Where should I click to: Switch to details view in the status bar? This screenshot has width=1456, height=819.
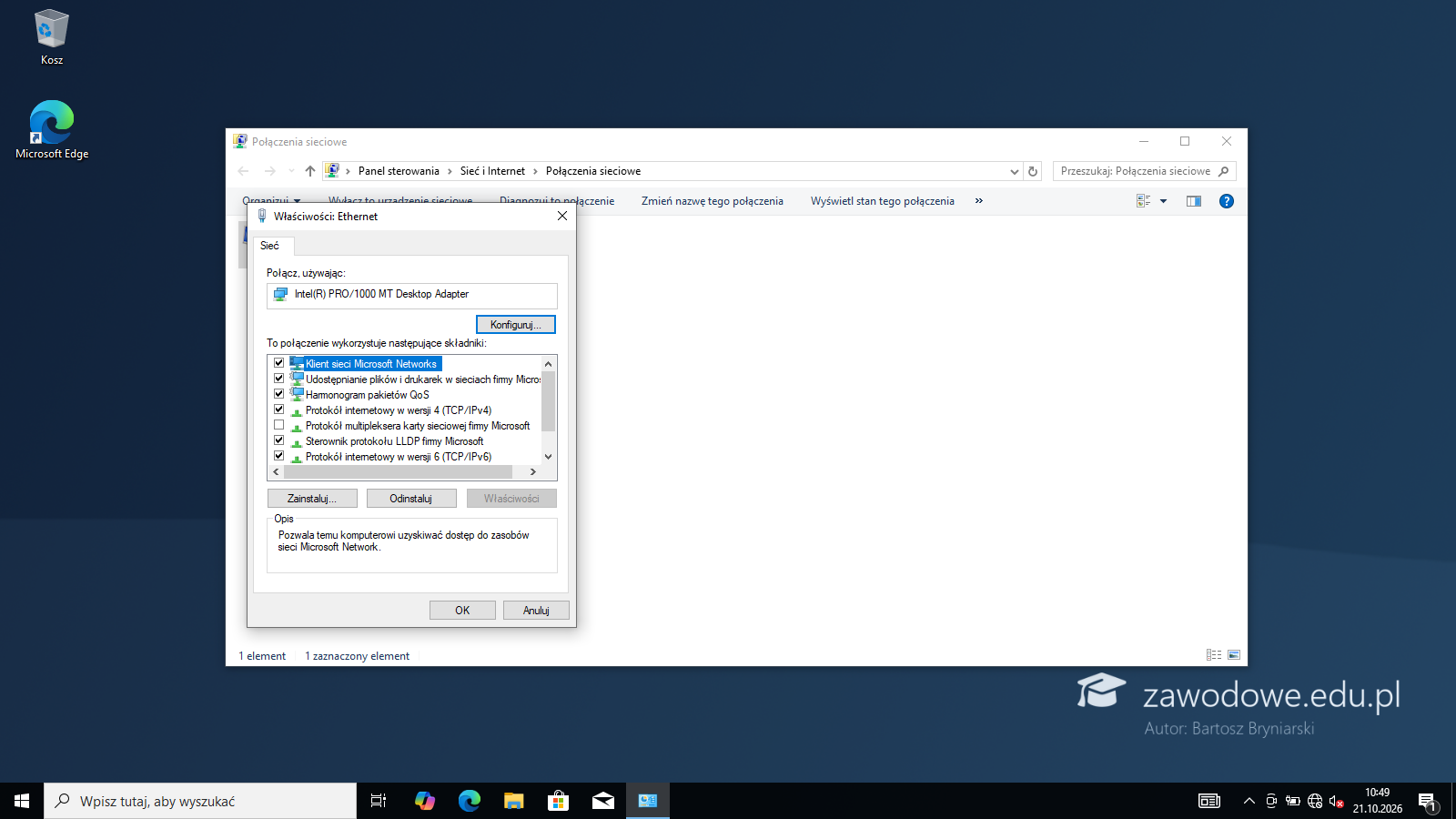click(1213, 655)
